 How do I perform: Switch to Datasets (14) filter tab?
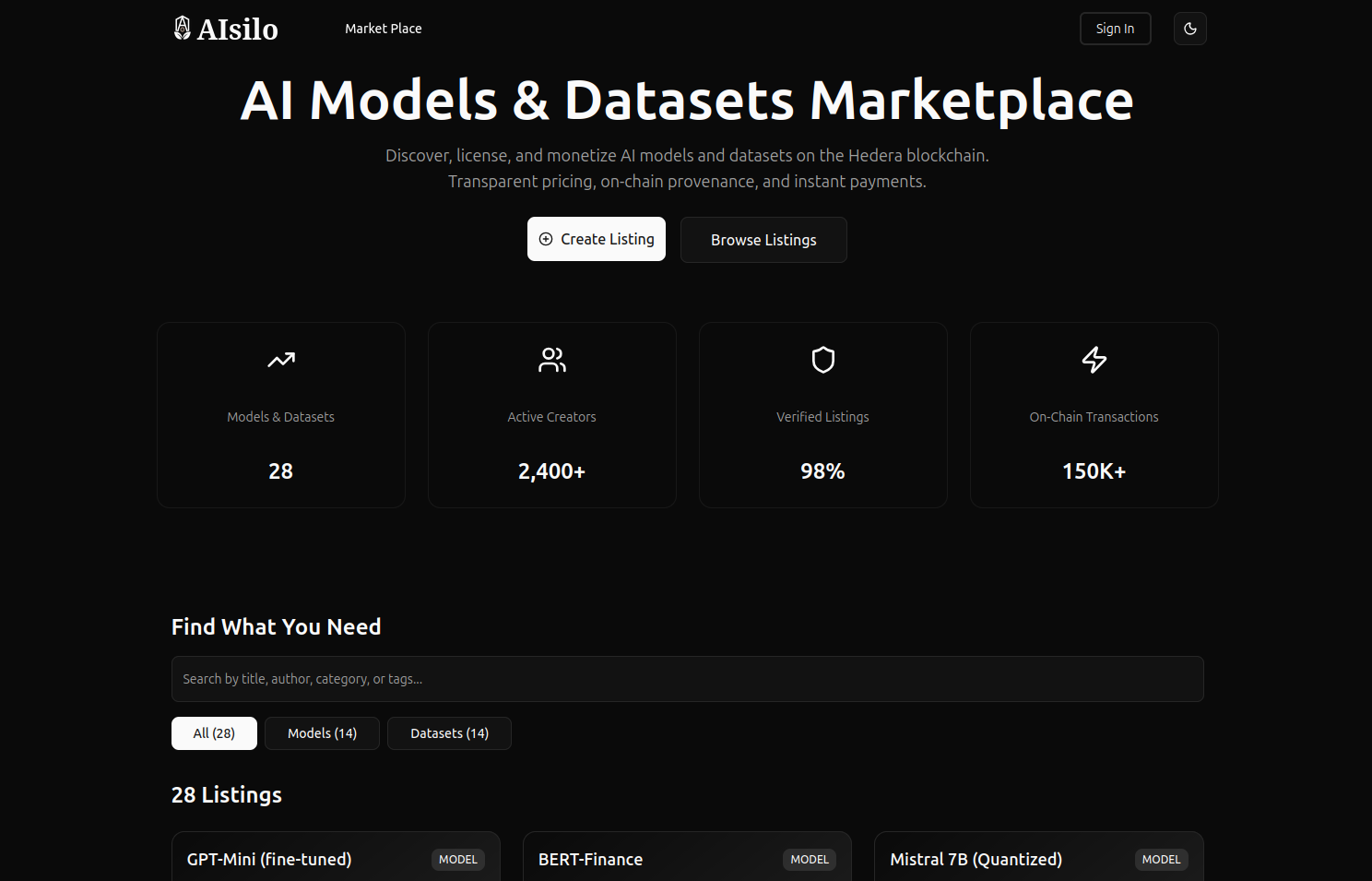tap(449, 733)
